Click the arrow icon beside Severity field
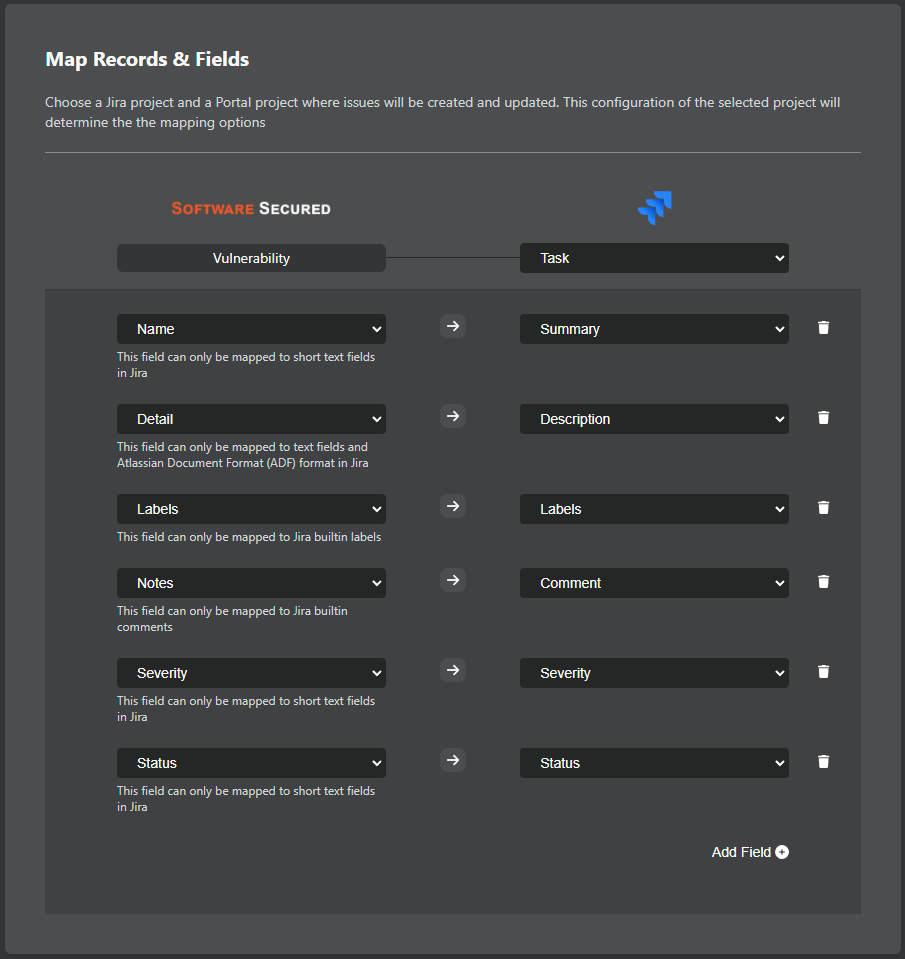905x959 pixels. click(453, 670)
